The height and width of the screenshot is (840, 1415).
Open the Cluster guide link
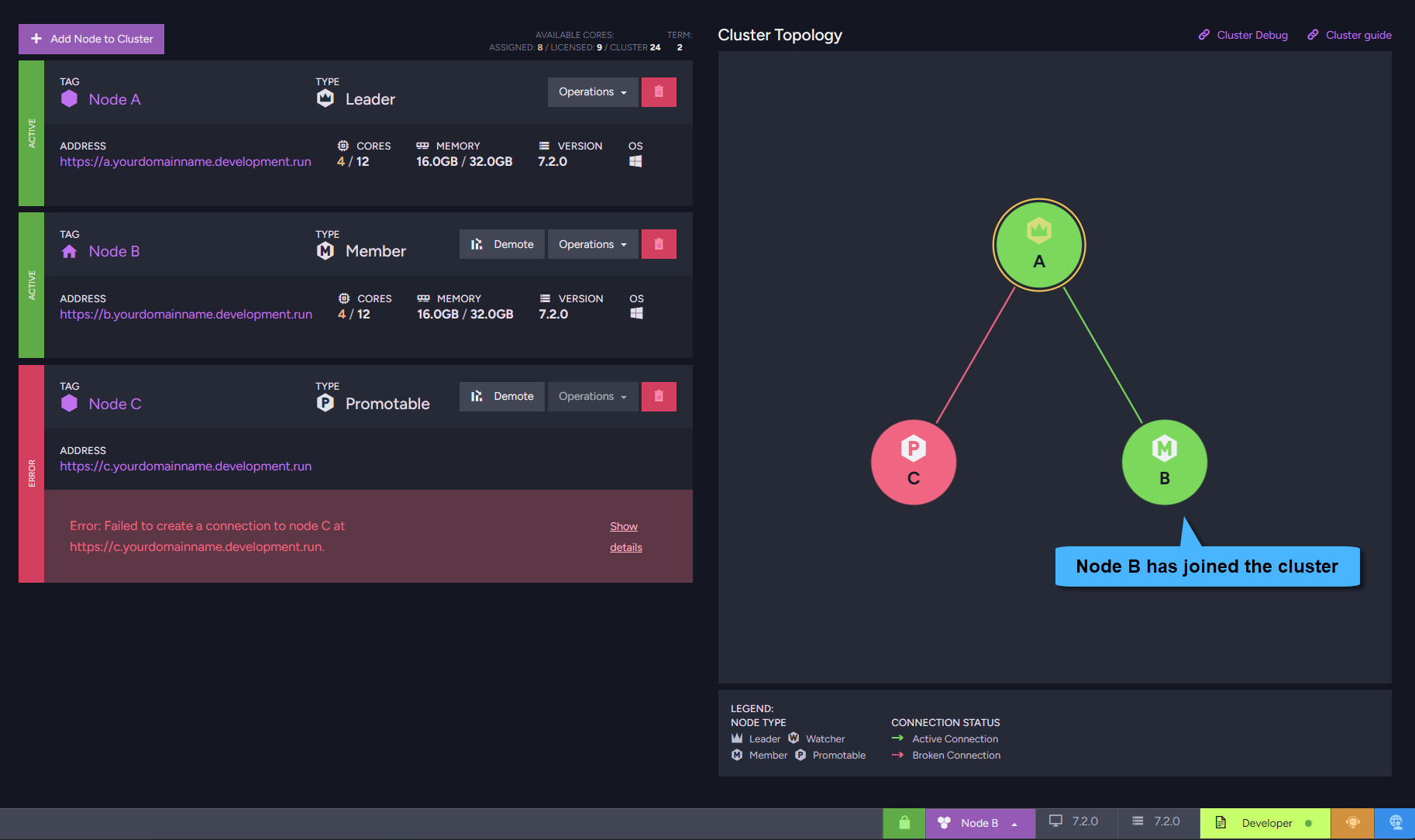coord(1350,35)
